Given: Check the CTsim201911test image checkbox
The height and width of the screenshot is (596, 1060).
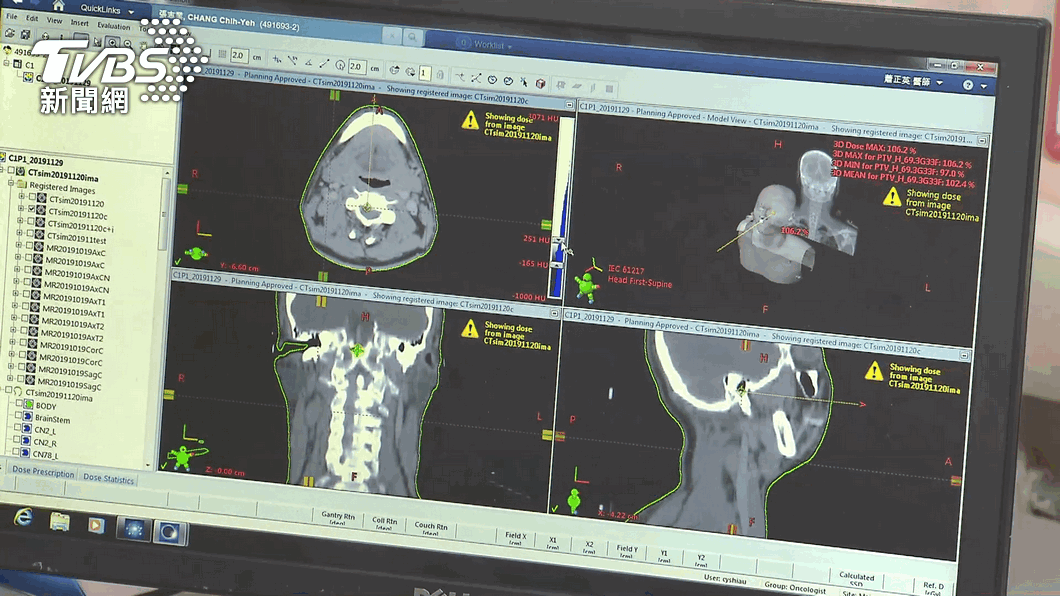Looking at the screenshot, I should tap(30, 234).
